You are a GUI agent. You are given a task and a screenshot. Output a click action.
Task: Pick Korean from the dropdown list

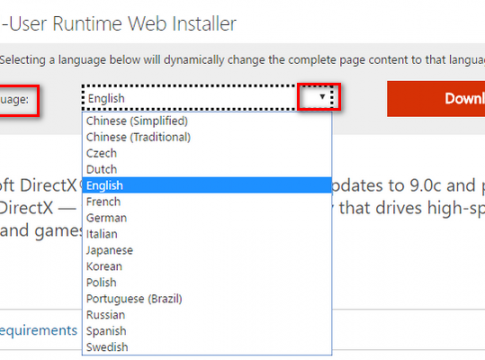point(207,266)
